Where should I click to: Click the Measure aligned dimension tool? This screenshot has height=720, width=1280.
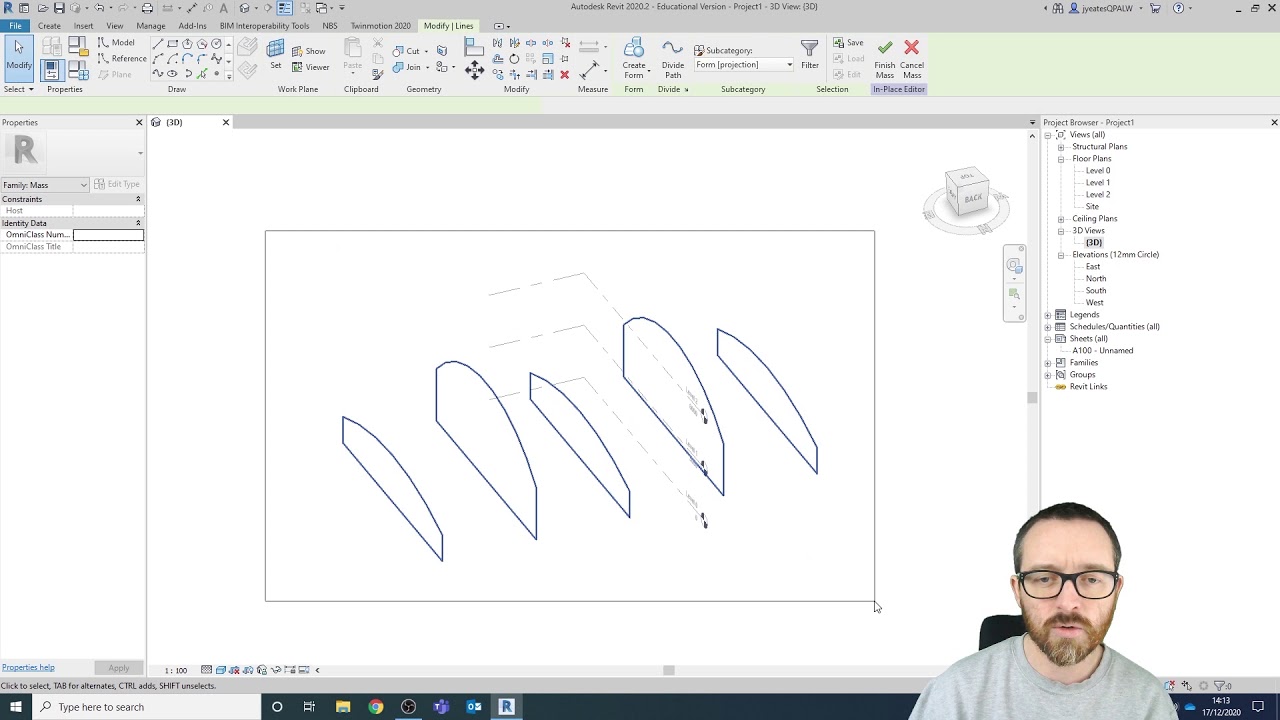590,69
